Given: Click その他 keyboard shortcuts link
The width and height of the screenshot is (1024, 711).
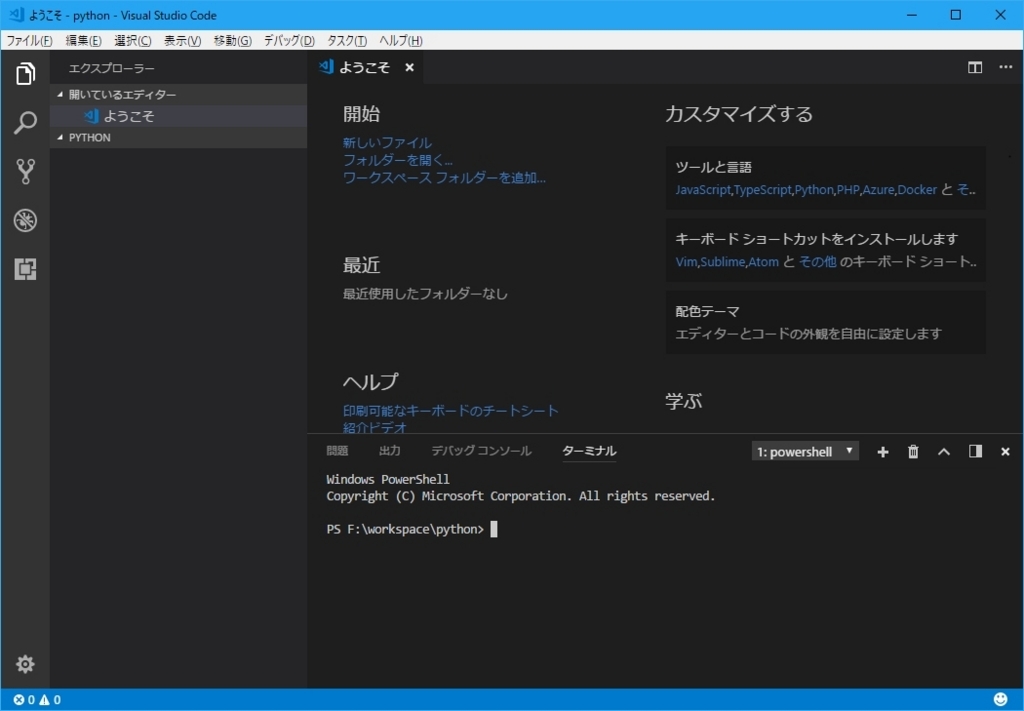Looking at the screenshot, I should 818,262.
